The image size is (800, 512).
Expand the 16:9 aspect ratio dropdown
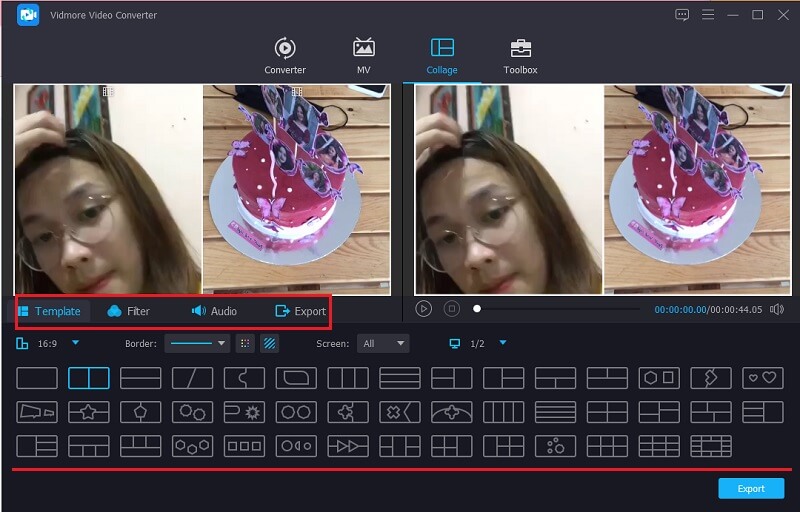pos(75,343)
